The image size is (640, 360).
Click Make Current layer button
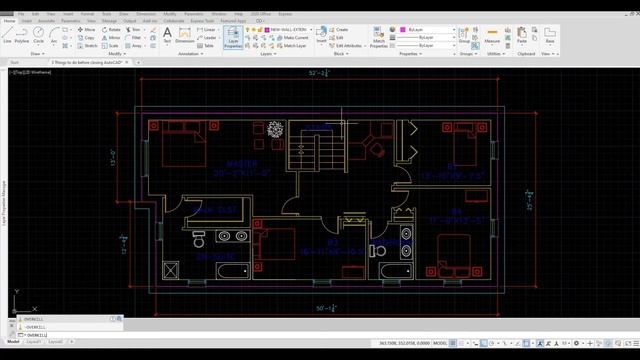[293, 38]
